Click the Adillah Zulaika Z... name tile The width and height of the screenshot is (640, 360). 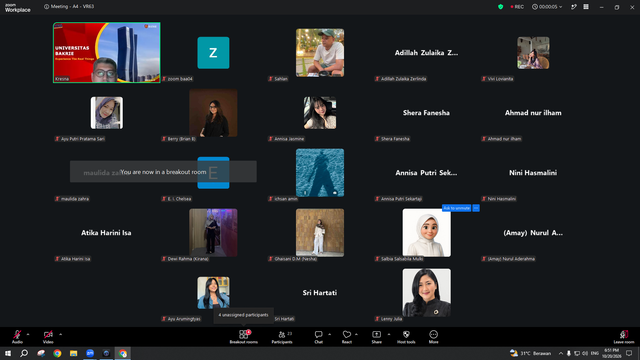pos(426,53)
